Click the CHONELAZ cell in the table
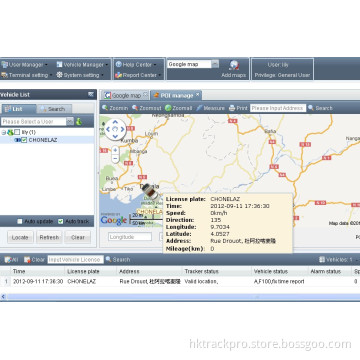This screenshot has width=360, height=360. pos(82,281)
